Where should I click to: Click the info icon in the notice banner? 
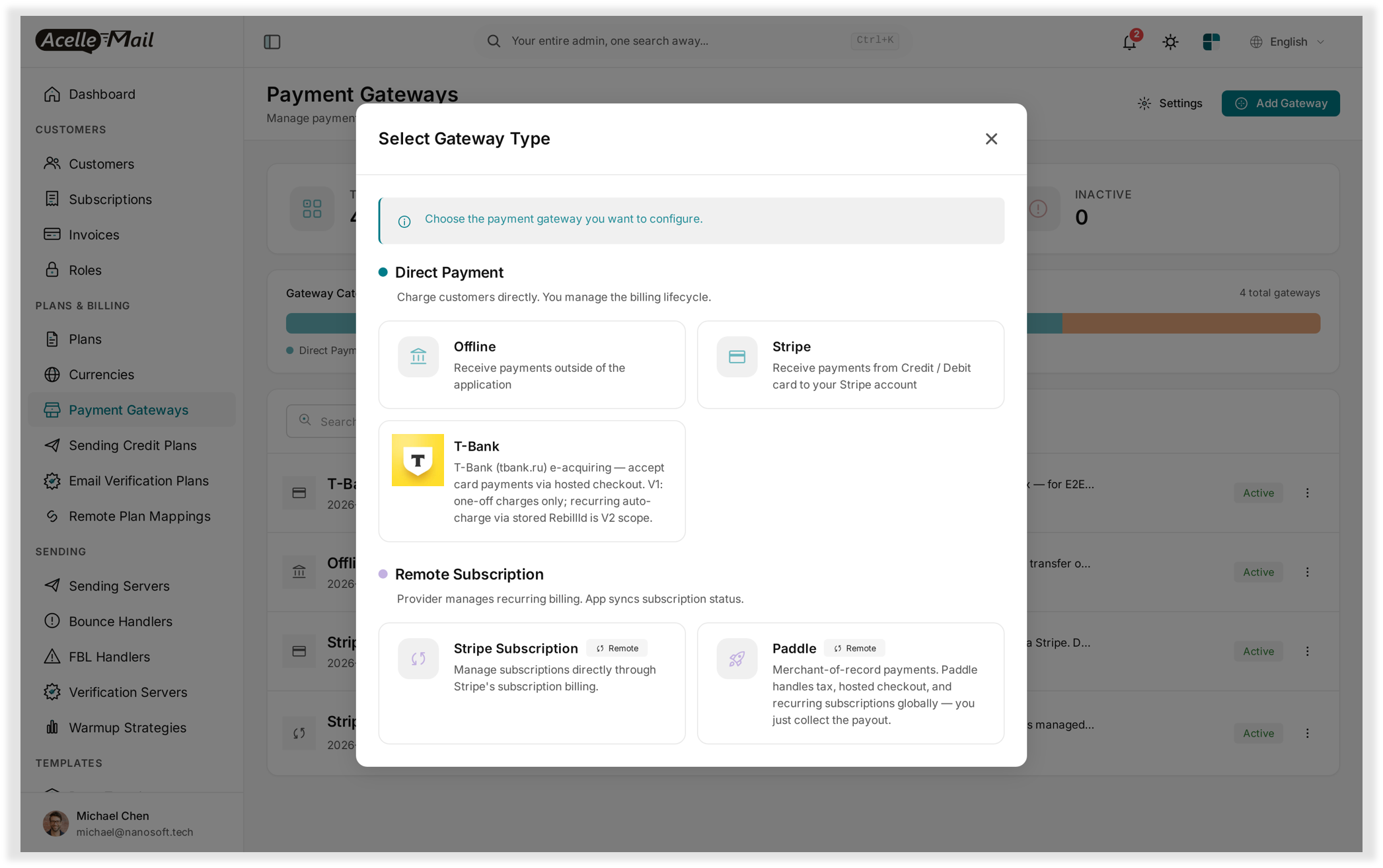(x=404, y=221)
